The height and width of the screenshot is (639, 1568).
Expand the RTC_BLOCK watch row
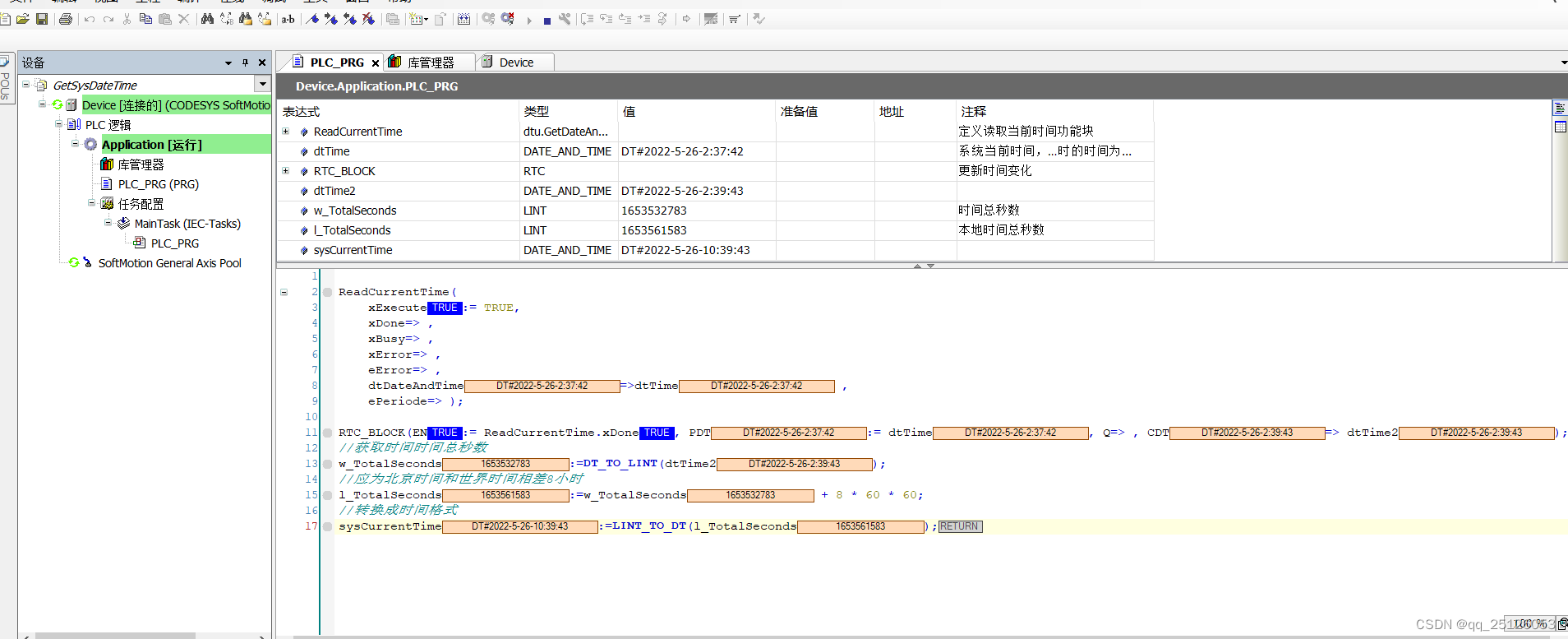tap(286, 171)
